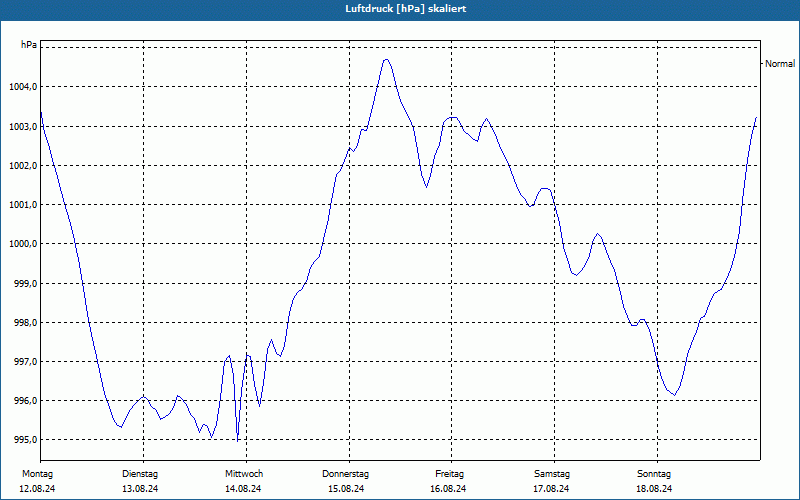This screenshot has height=500, width=800.
Task: Click the Freitag day label
Action: pyautogui.click(x=449, y=474)
